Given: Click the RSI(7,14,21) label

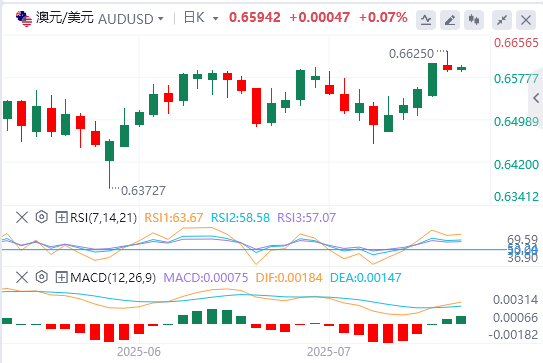Looking at the screenshot, I should [x=103, y=218].
